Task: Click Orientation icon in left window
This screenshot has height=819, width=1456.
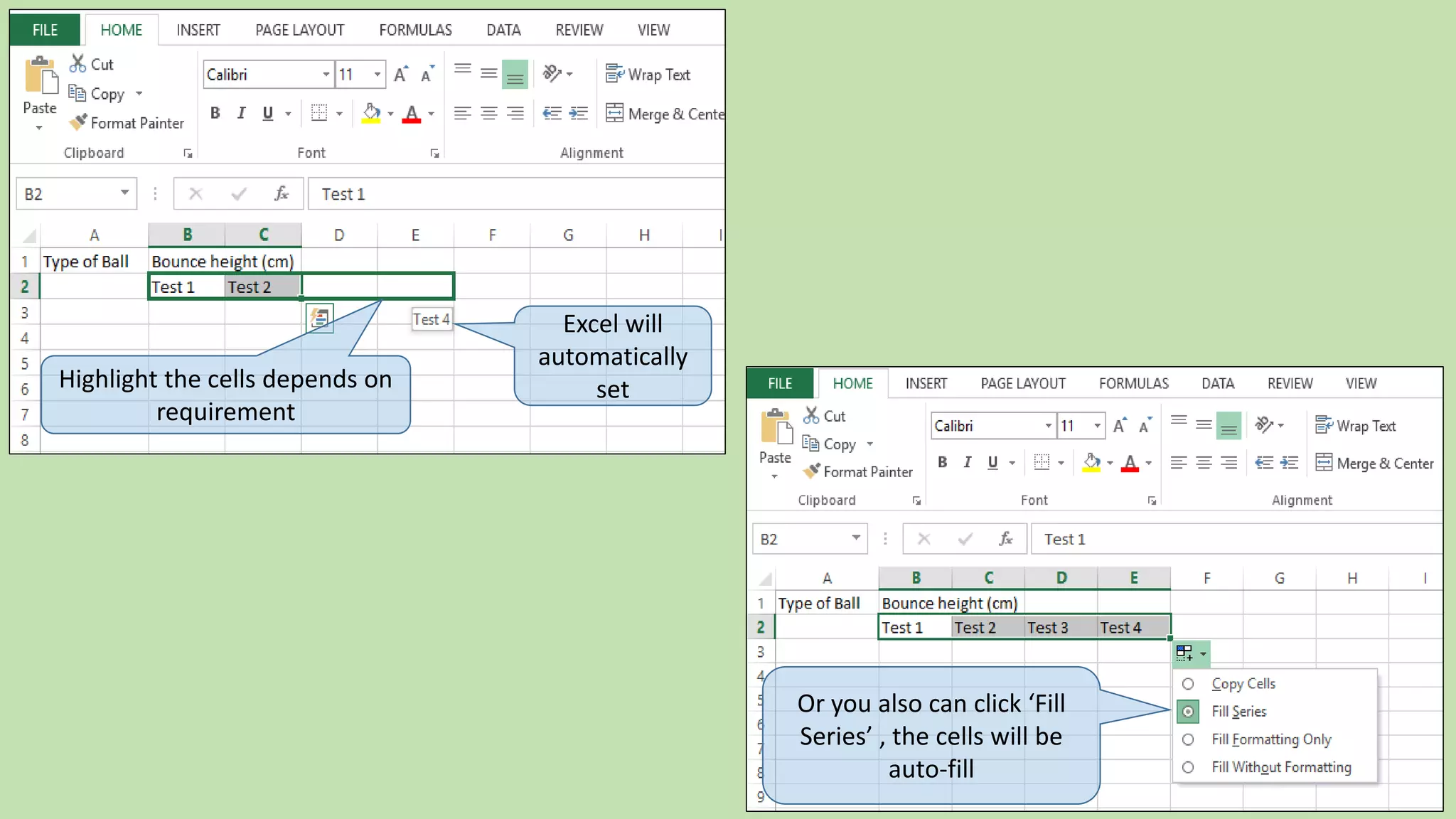Action: pos(552,73)
